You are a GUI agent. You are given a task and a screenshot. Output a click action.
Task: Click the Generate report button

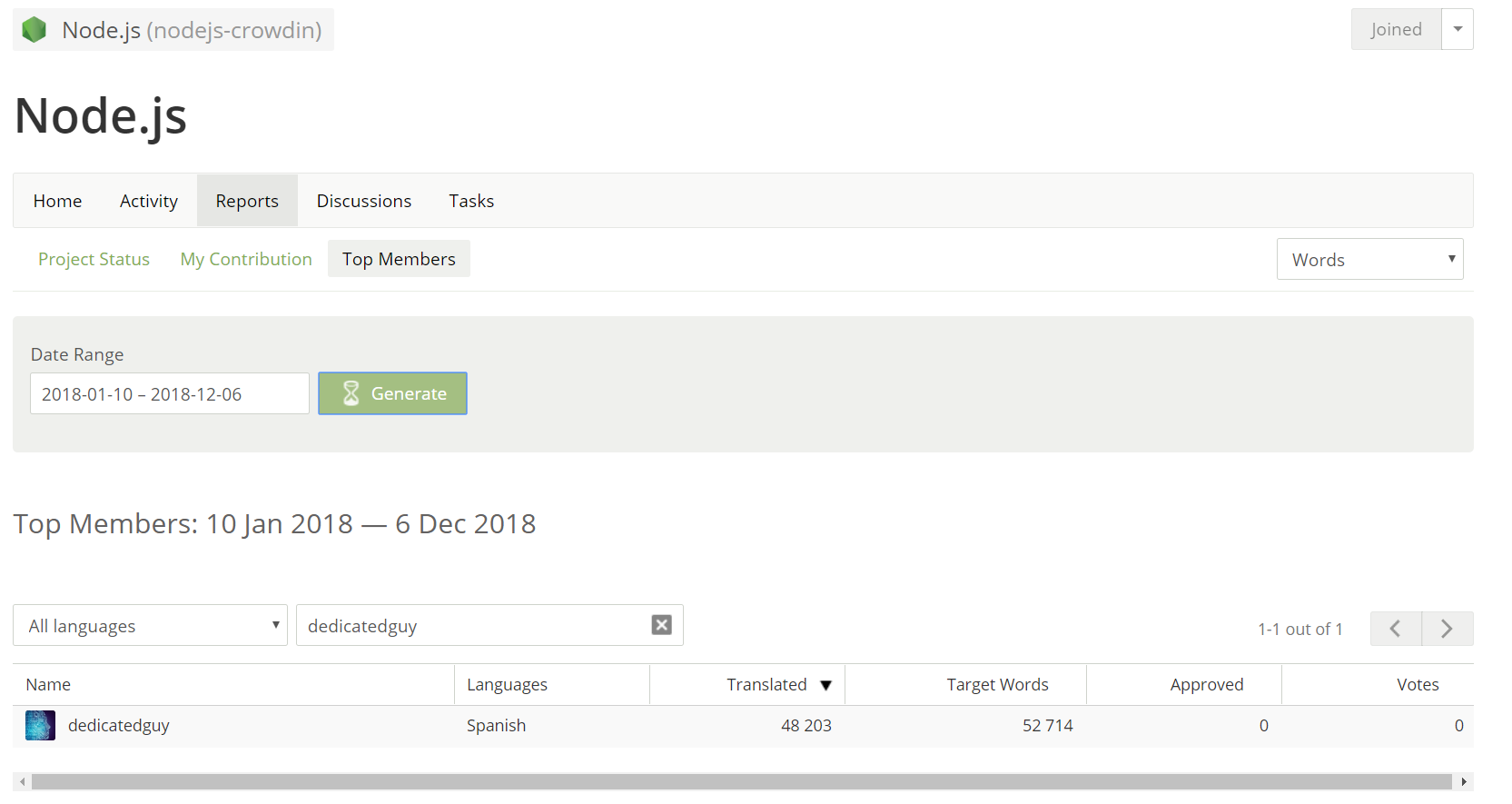click(x=392, y=393)
